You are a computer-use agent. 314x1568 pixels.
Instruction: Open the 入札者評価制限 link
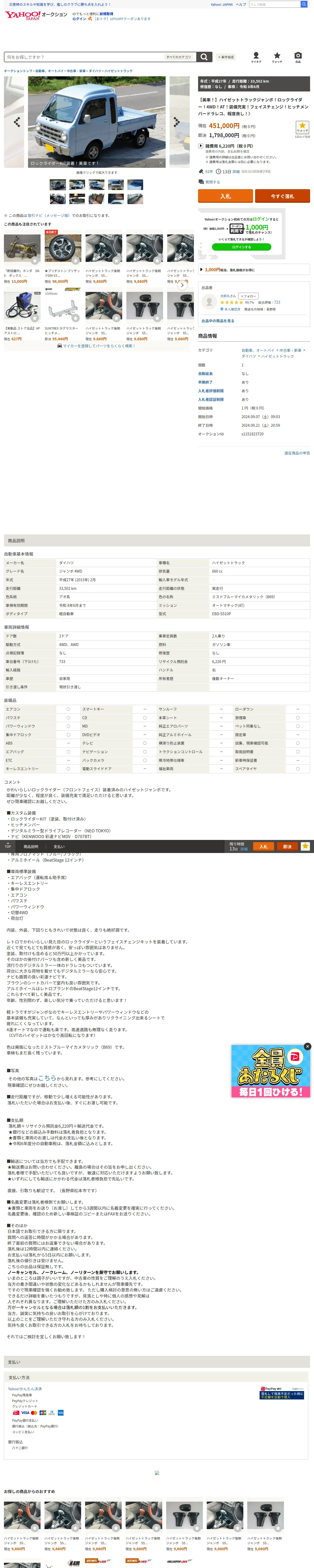coord(211,391)
